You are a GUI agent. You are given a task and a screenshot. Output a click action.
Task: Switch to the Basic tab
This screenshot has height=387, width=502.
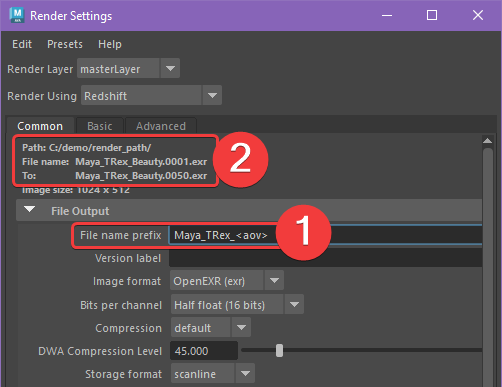(x=100, y=126)
